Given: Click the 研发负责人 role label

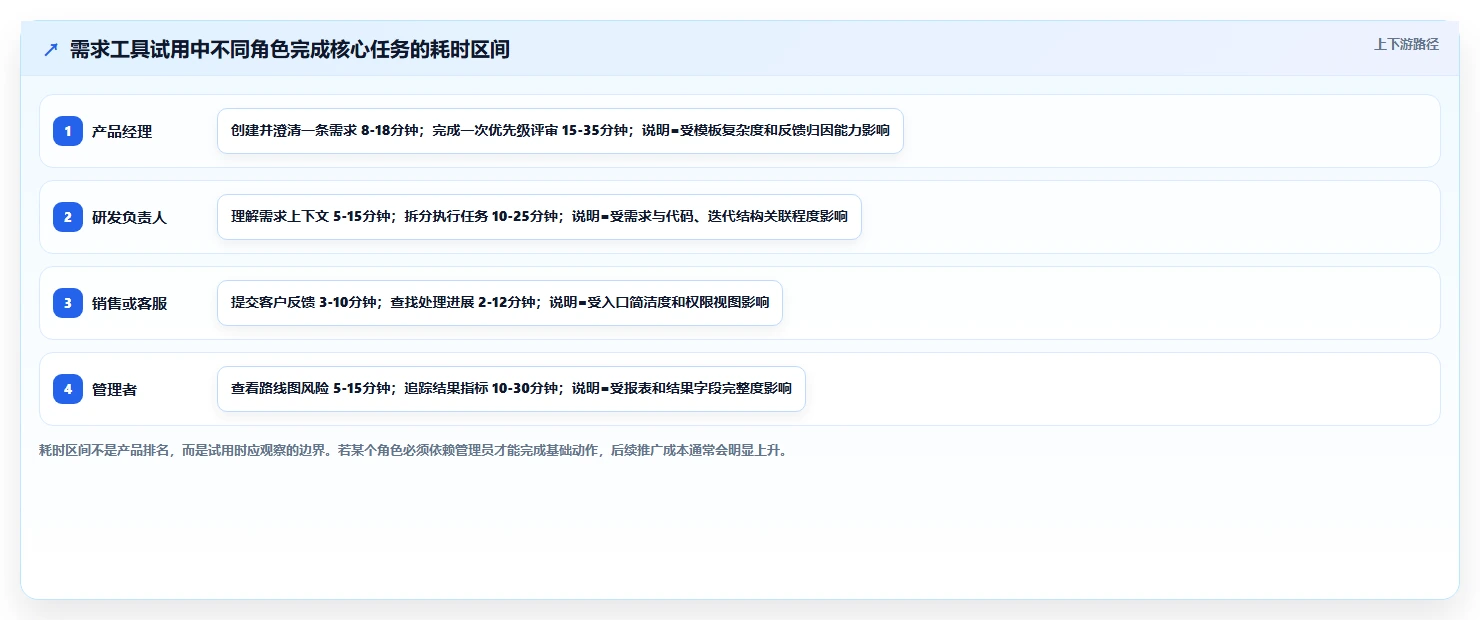Looking at the screenshot, I should coord(130,217).
